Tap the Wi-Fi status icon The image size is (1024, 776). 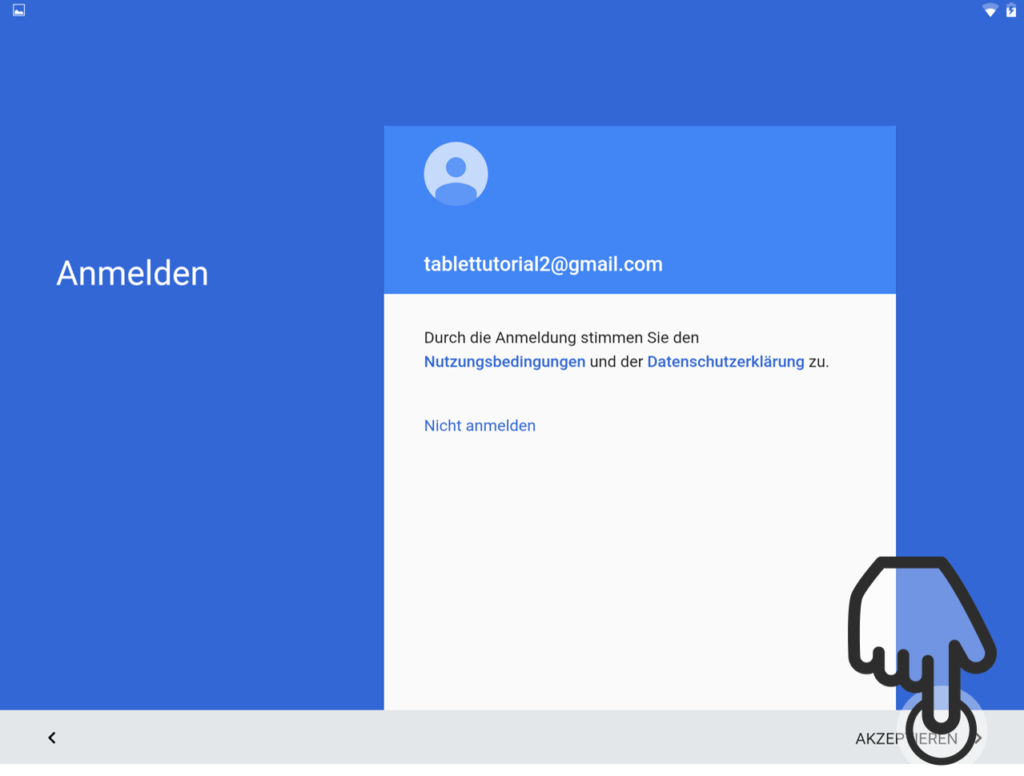click(x=990, y=10)
